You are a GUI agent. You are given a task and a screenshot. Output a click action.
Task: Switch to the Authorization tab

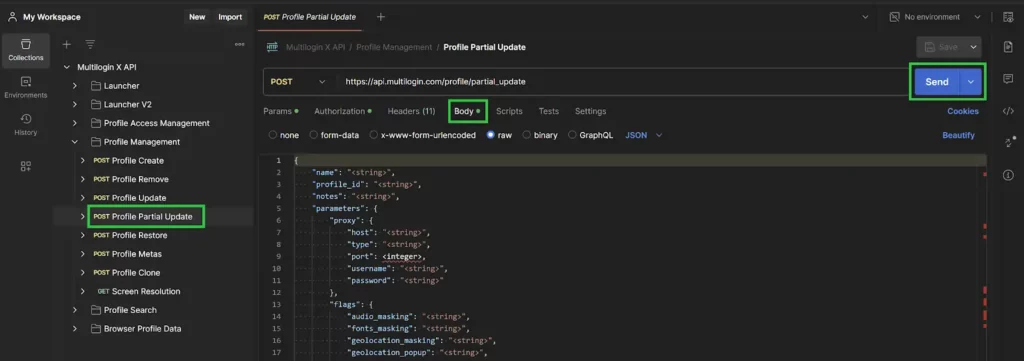click(x=342, y=111)
